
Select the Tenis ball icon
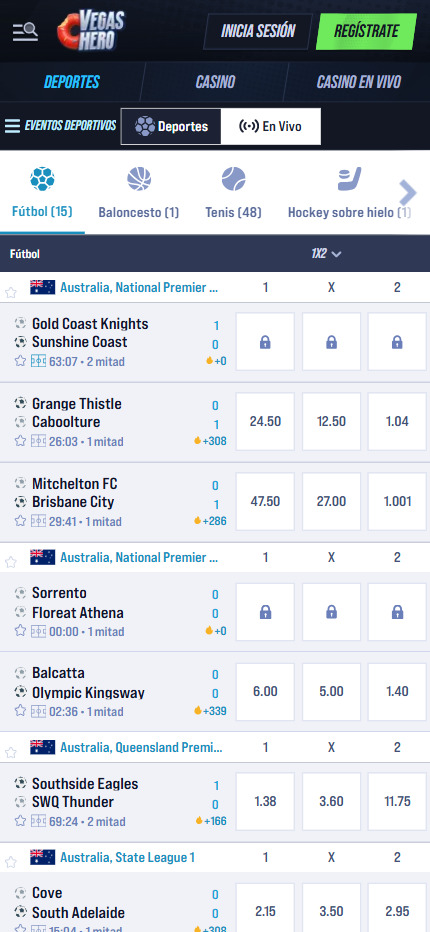(x=233, y=179)
